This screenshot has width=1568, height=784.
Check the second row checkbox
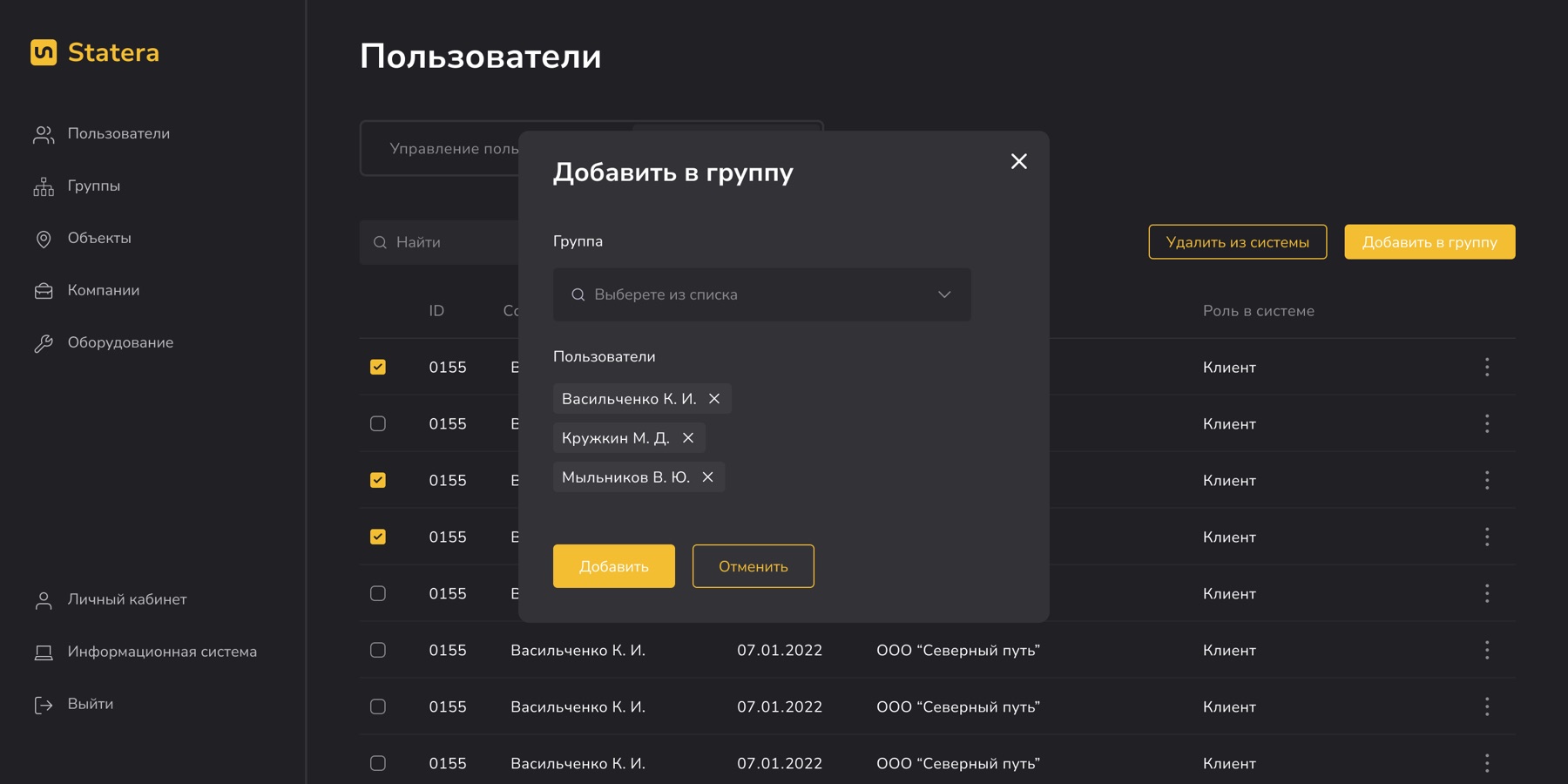pyautogui.click(x=378, y=423)
